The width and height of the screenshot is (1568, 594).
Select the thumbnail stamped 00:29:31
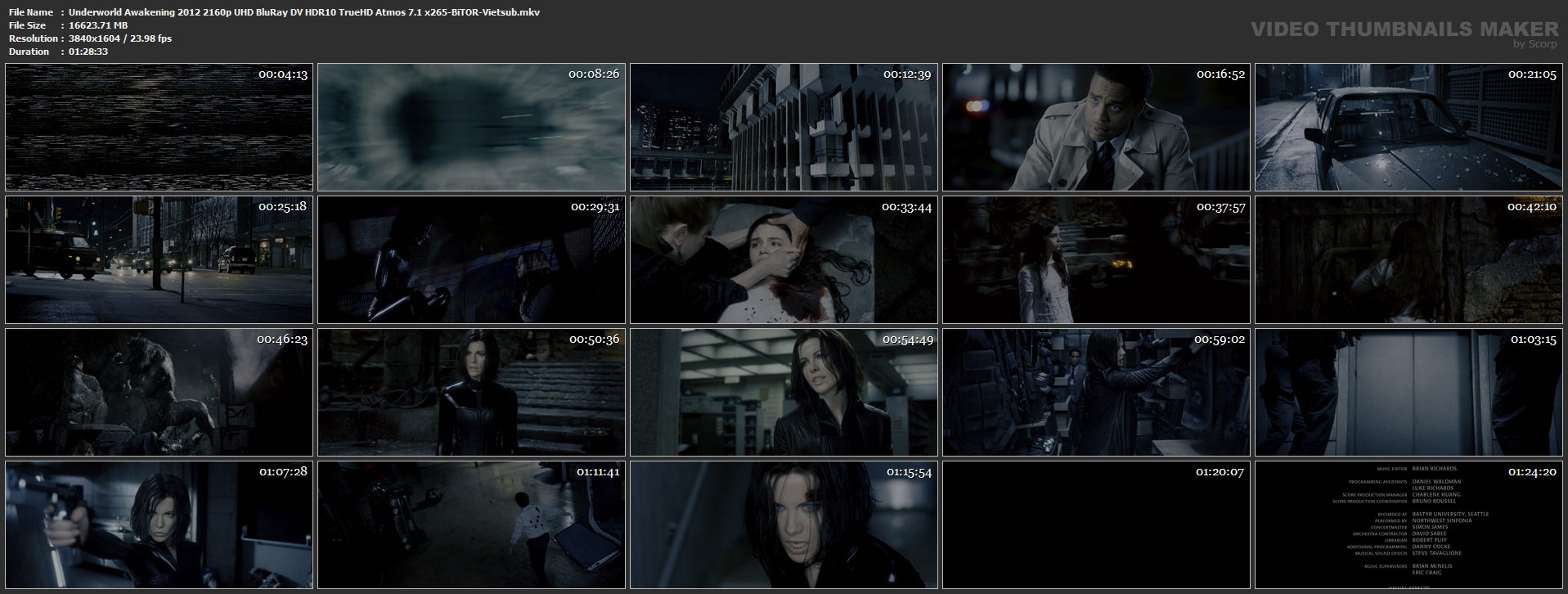tap(471, 260)
